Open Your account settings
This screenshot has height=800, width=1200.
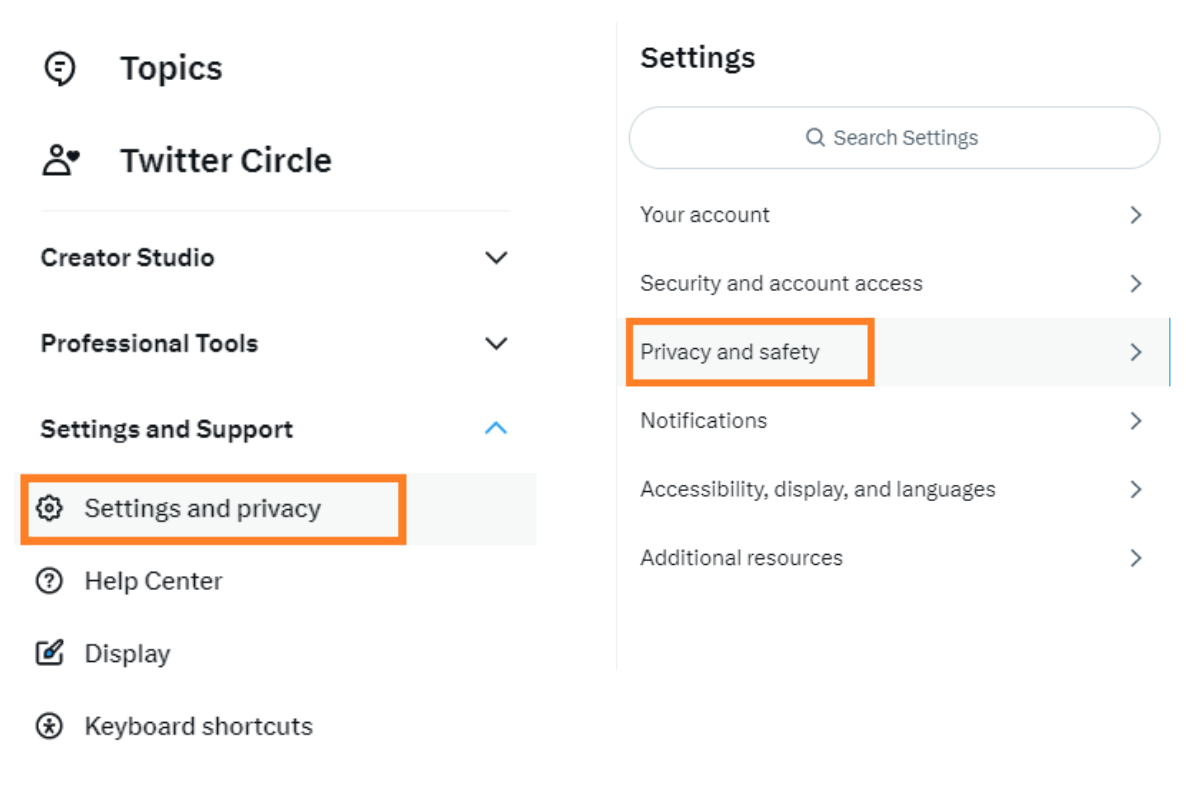pos(705,214)
